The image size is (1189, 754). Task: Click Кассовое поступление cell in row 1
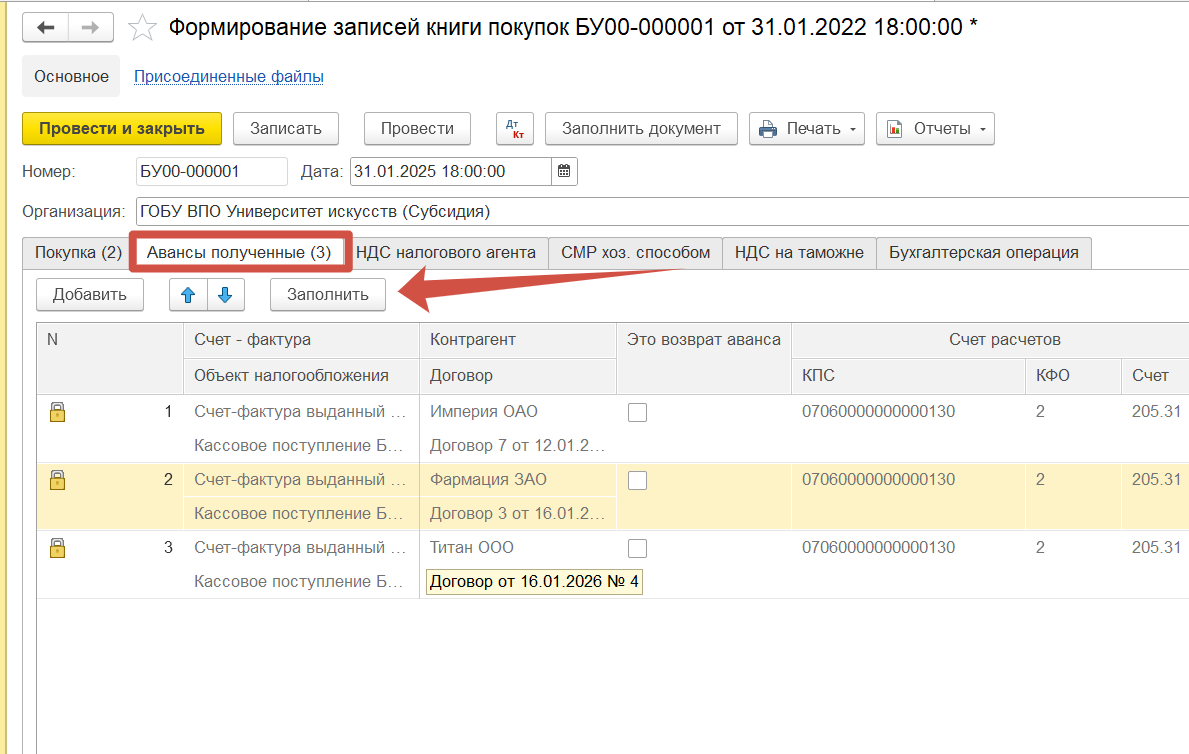point(301,445)
